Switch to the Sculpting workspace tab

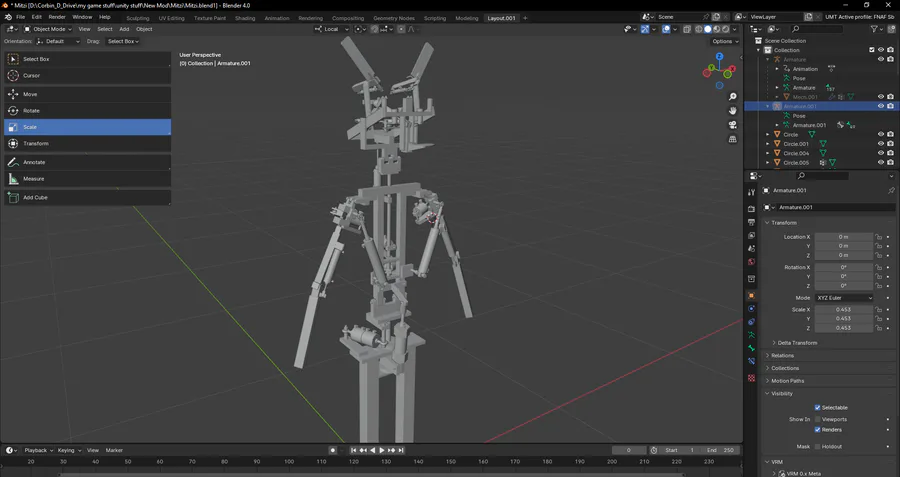(138, 18)
